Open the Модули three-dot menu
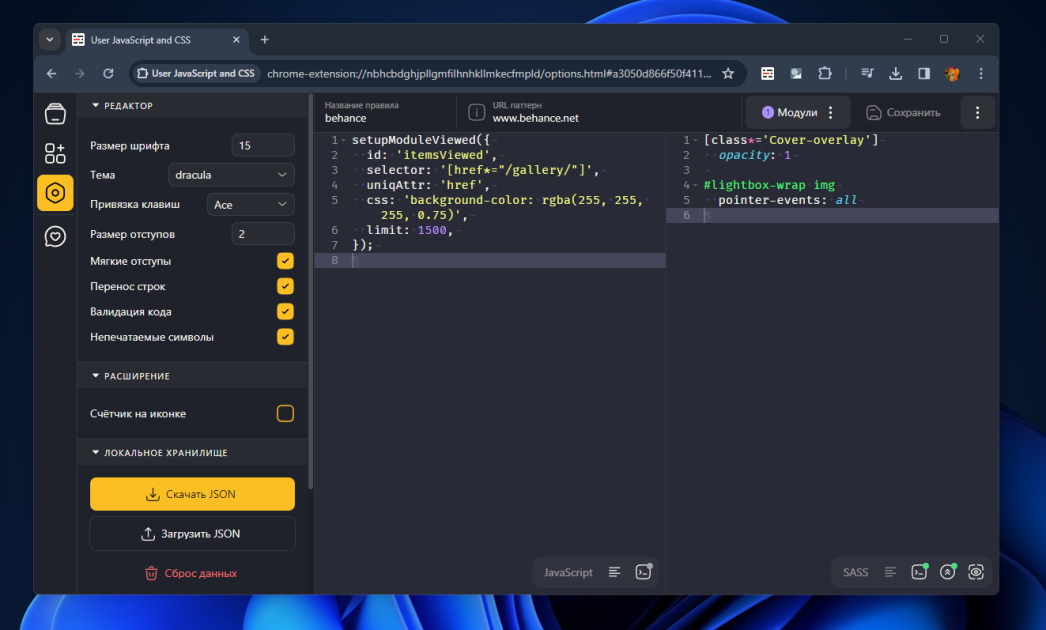Image resolution: width=1046 pixels, height=630 pixels. [x=831, y=112]
